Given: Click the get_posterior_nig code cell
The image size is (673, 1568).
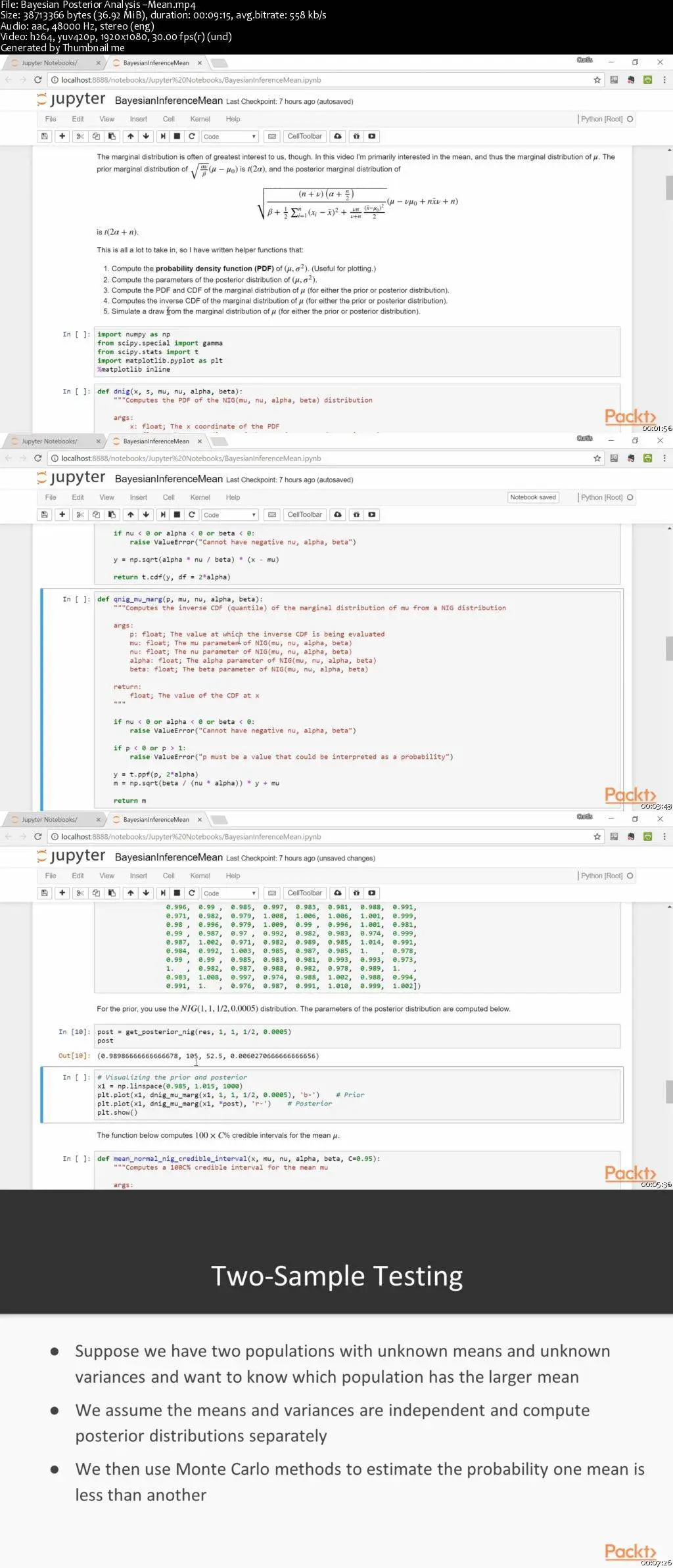Looking at the screenshot, I should [358, 1036].
